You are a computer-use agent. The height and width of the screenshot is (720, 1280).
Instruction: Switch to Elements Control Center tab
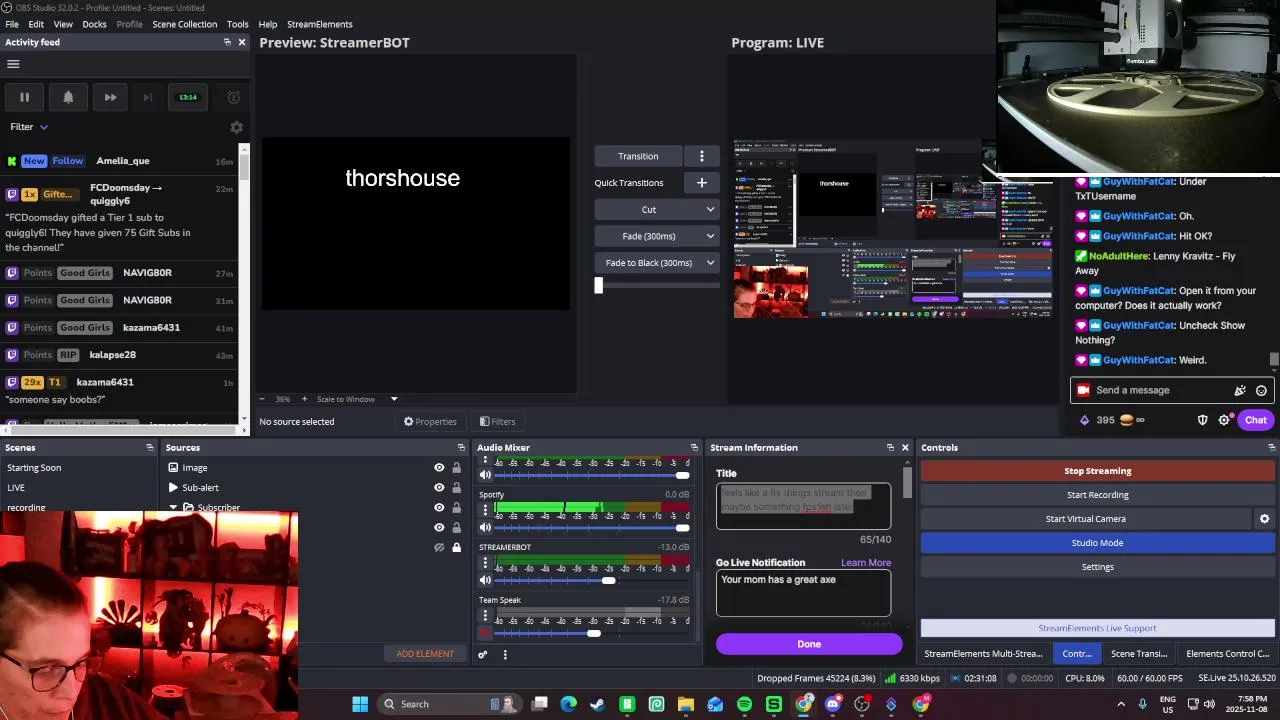coord(1227,654)
